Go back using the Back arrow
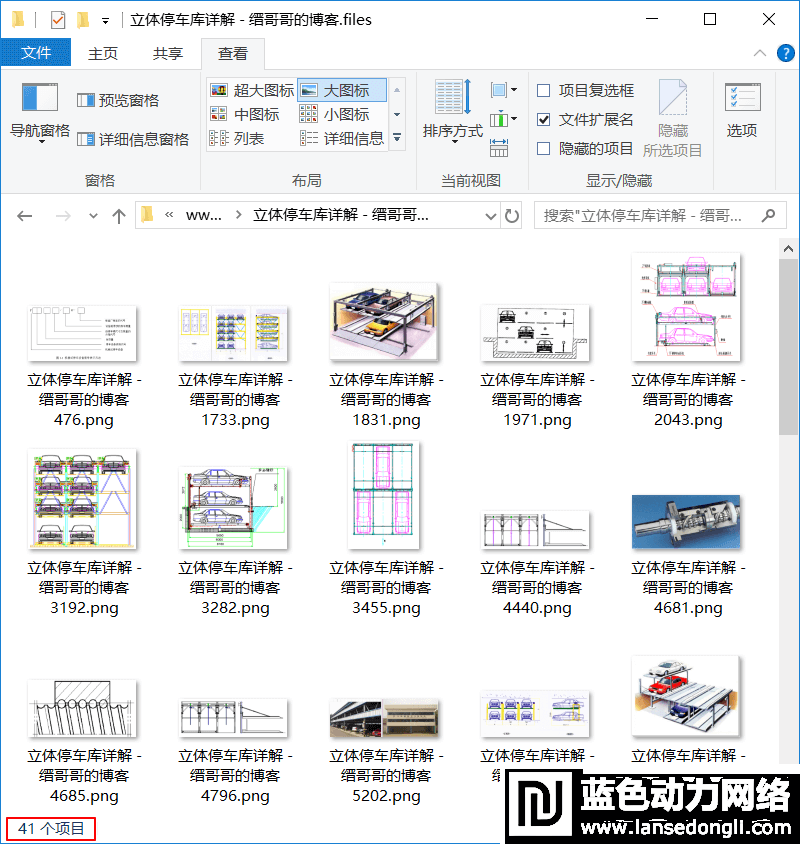Screen dimensions: 800x844 [x=25, y=216]
